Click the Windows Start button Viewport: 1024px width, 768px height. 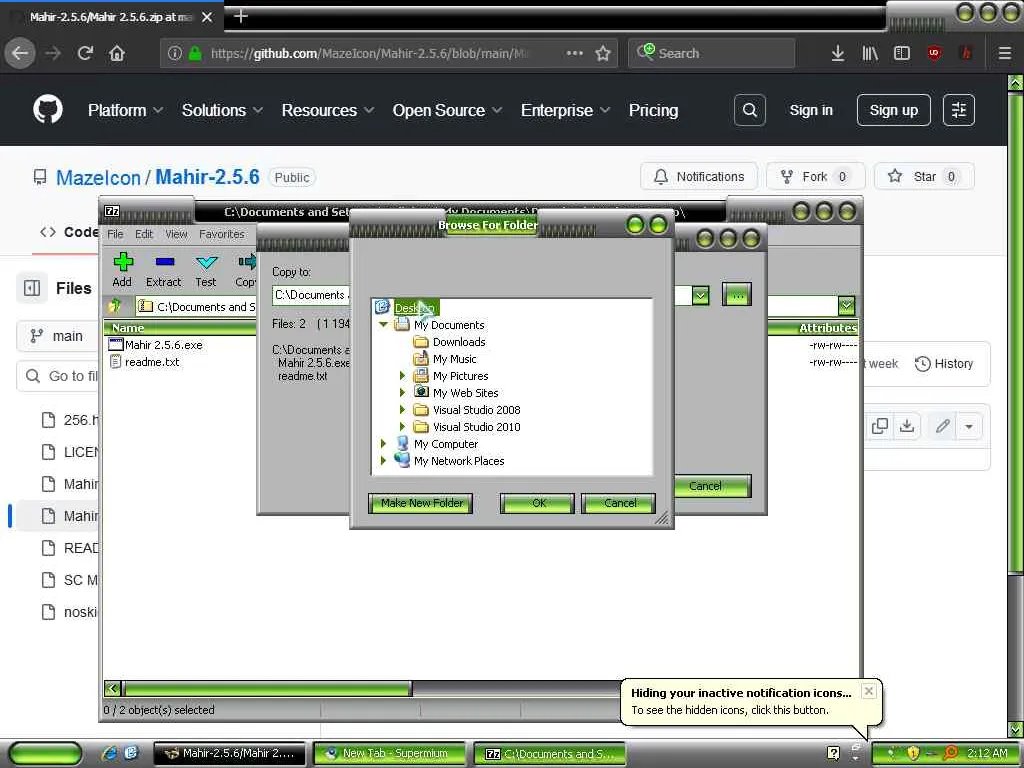tap(45, 753)
